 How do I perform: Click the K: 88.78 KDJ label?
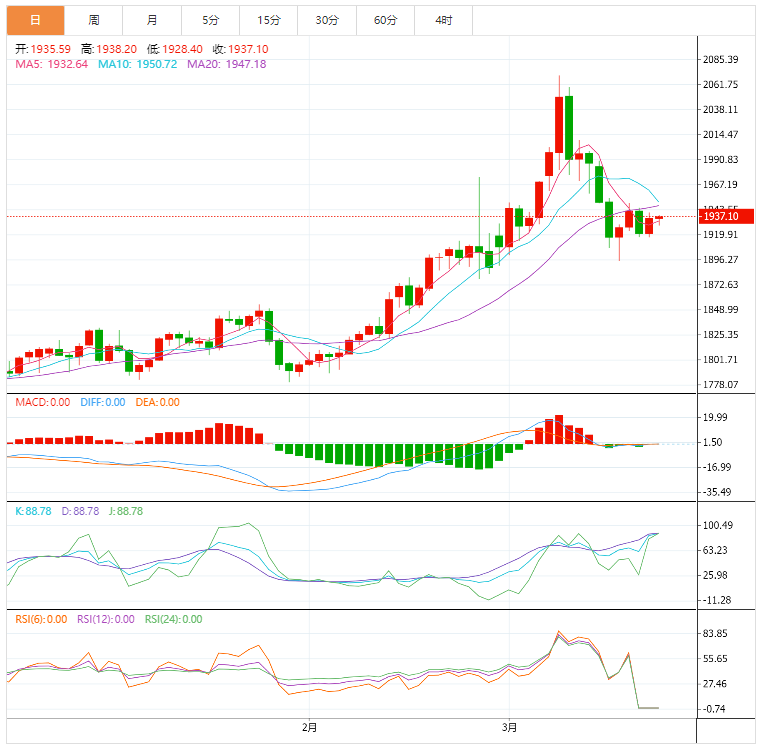(33, 511)
